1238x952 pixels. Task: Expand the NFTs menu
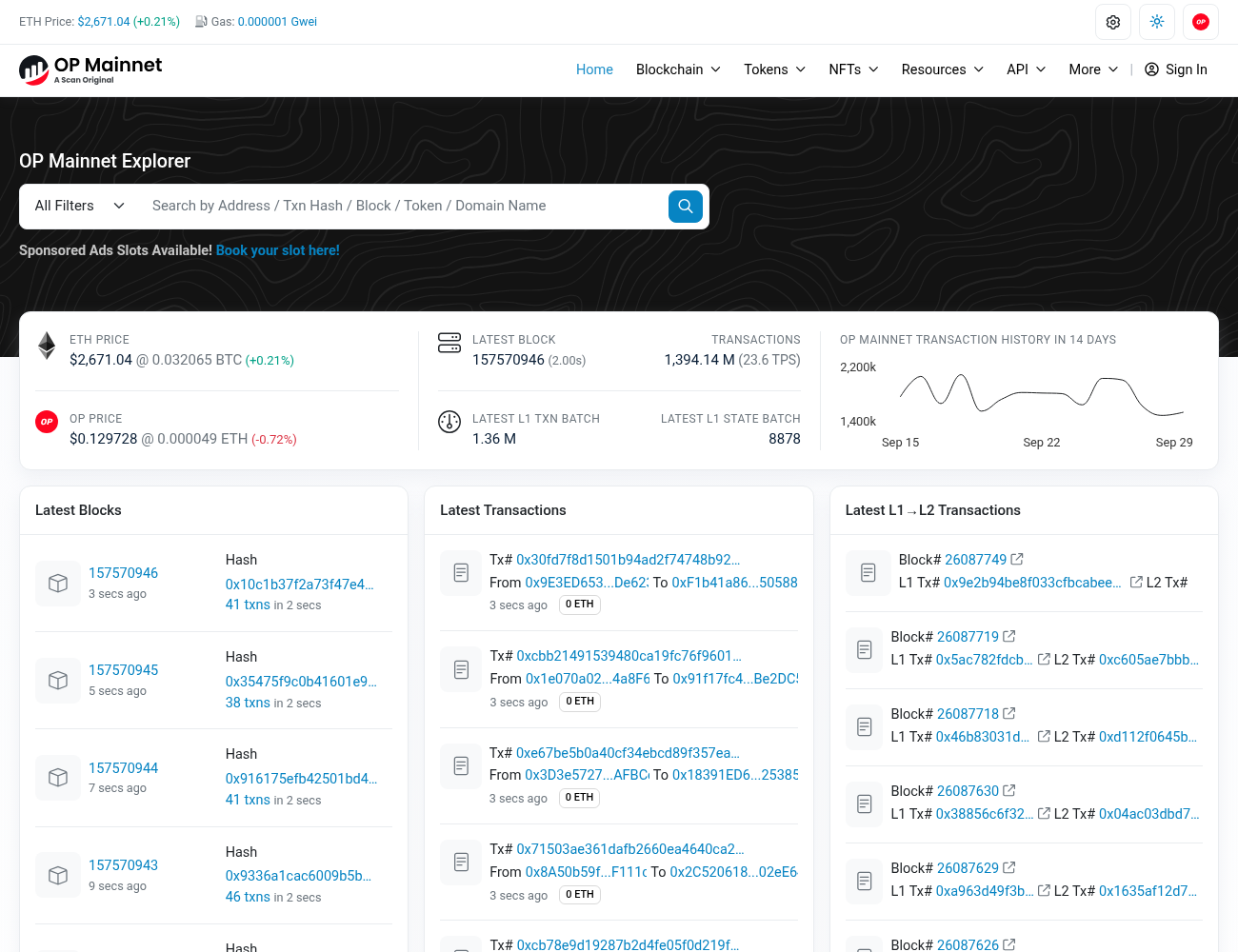click(853, 69)
